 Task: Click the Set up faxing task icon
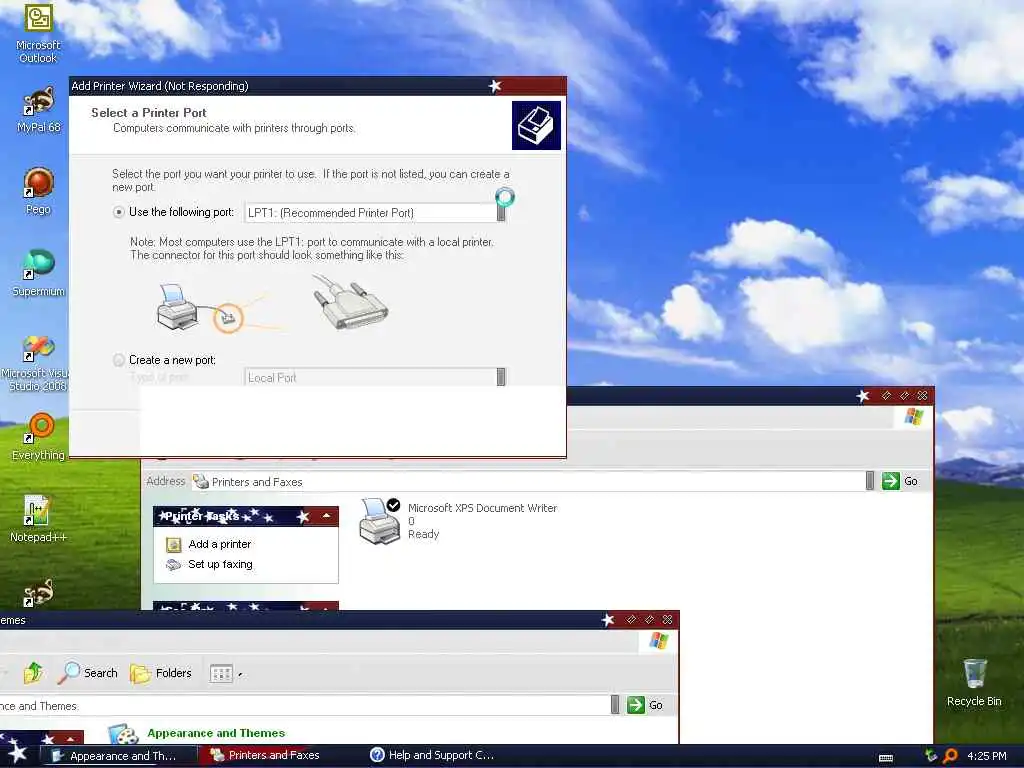173,565
